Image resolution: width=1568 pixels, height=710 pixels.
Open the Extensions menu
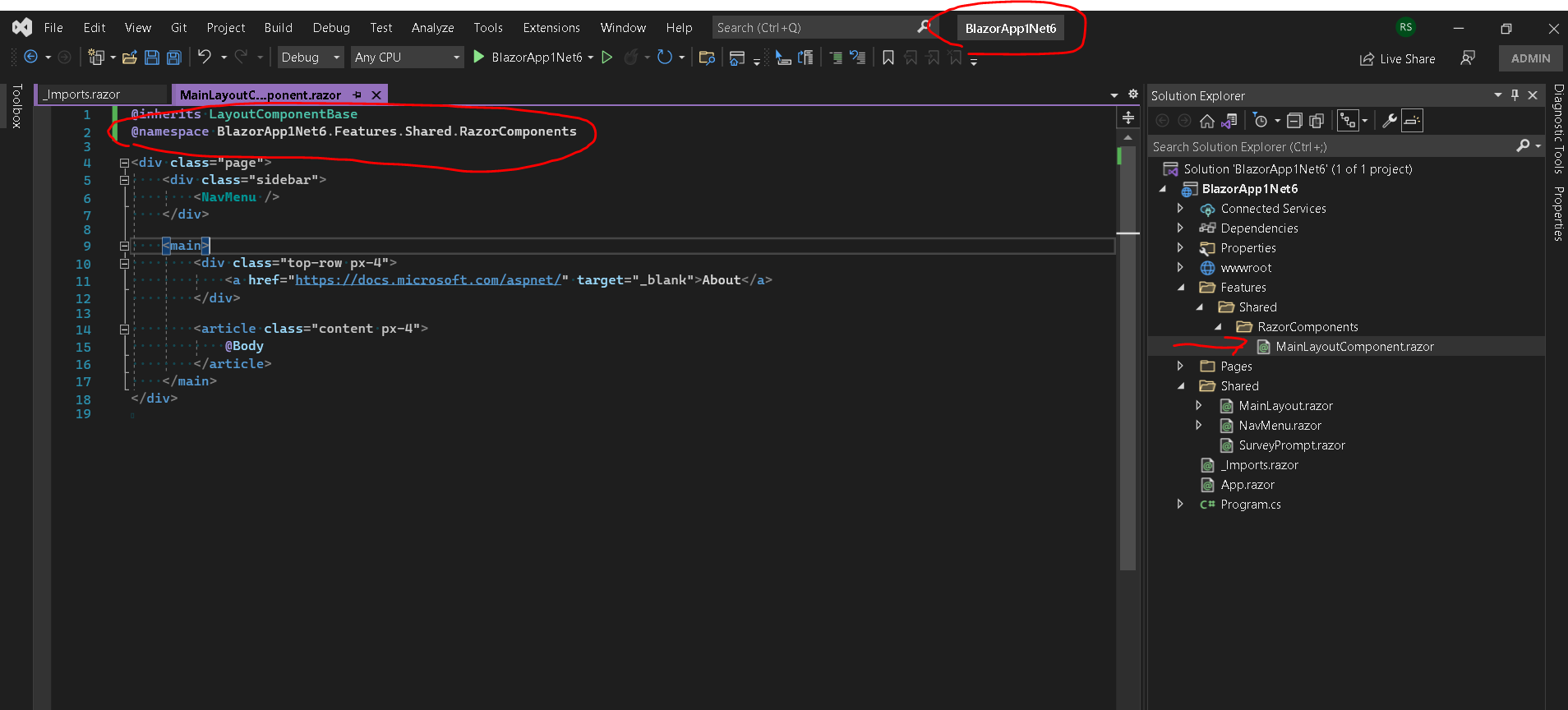(551, 27)
